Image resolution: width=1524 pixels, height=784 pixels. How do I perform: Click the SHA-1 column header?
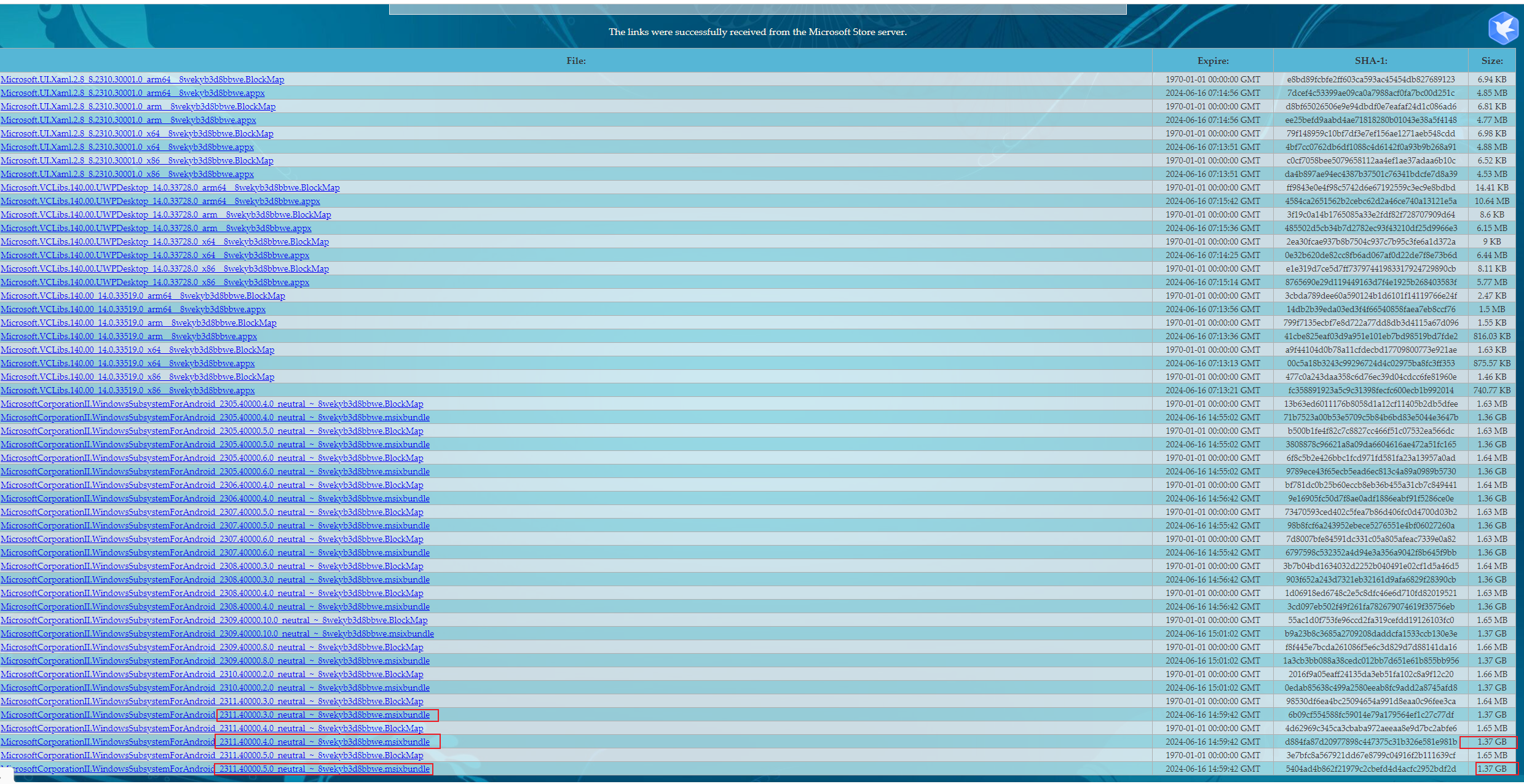click(x=1370, y=61)
